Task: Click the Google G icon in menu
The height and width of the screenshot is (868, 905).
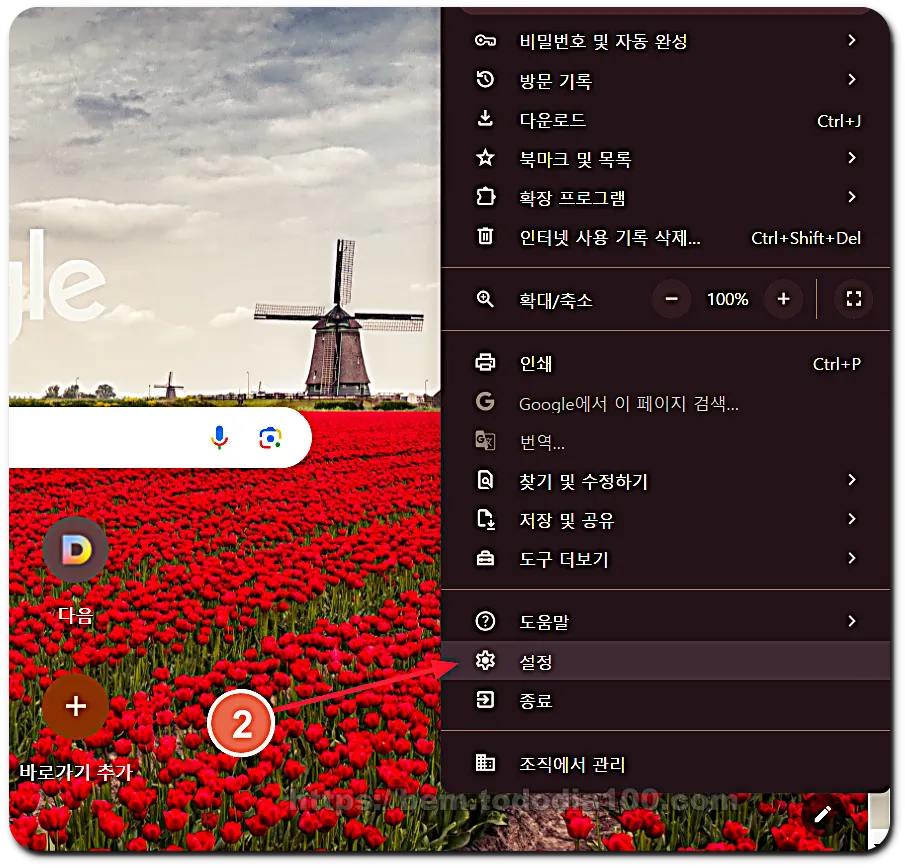Action: click(x=485, y=401)
